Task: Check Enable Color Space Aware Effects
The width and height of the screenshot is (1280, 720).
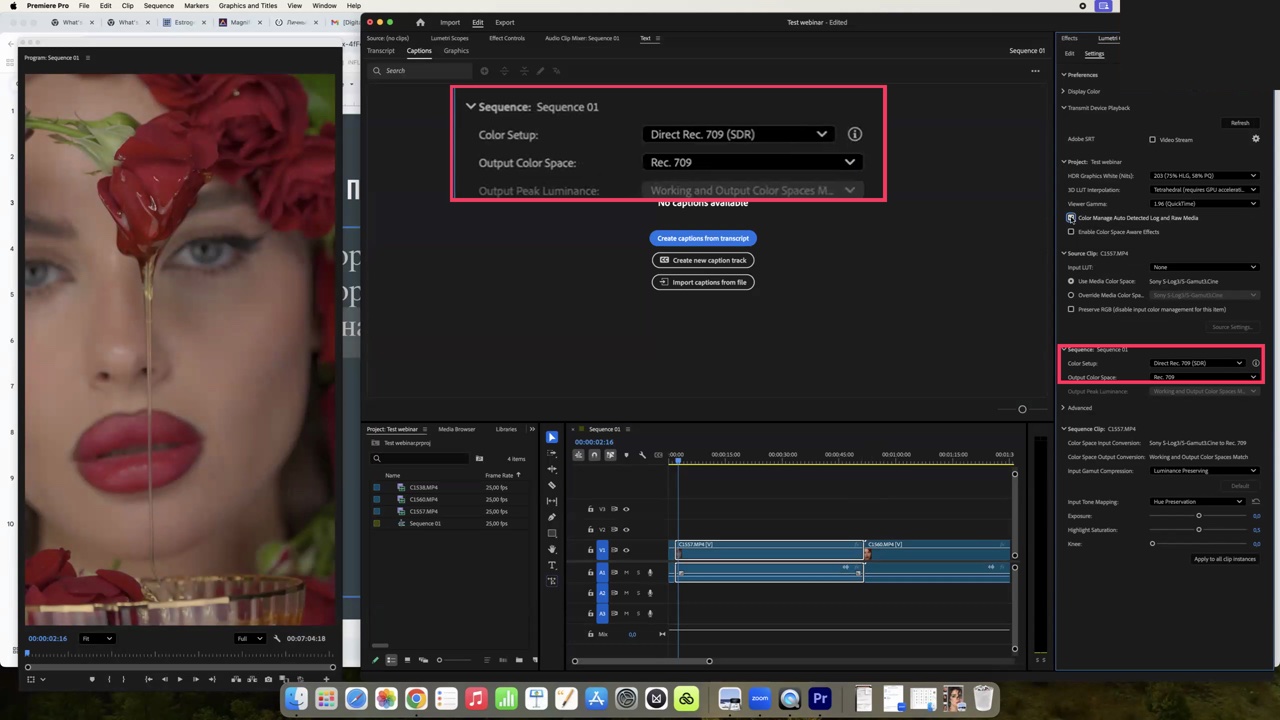Action: tap(1071, 232)
